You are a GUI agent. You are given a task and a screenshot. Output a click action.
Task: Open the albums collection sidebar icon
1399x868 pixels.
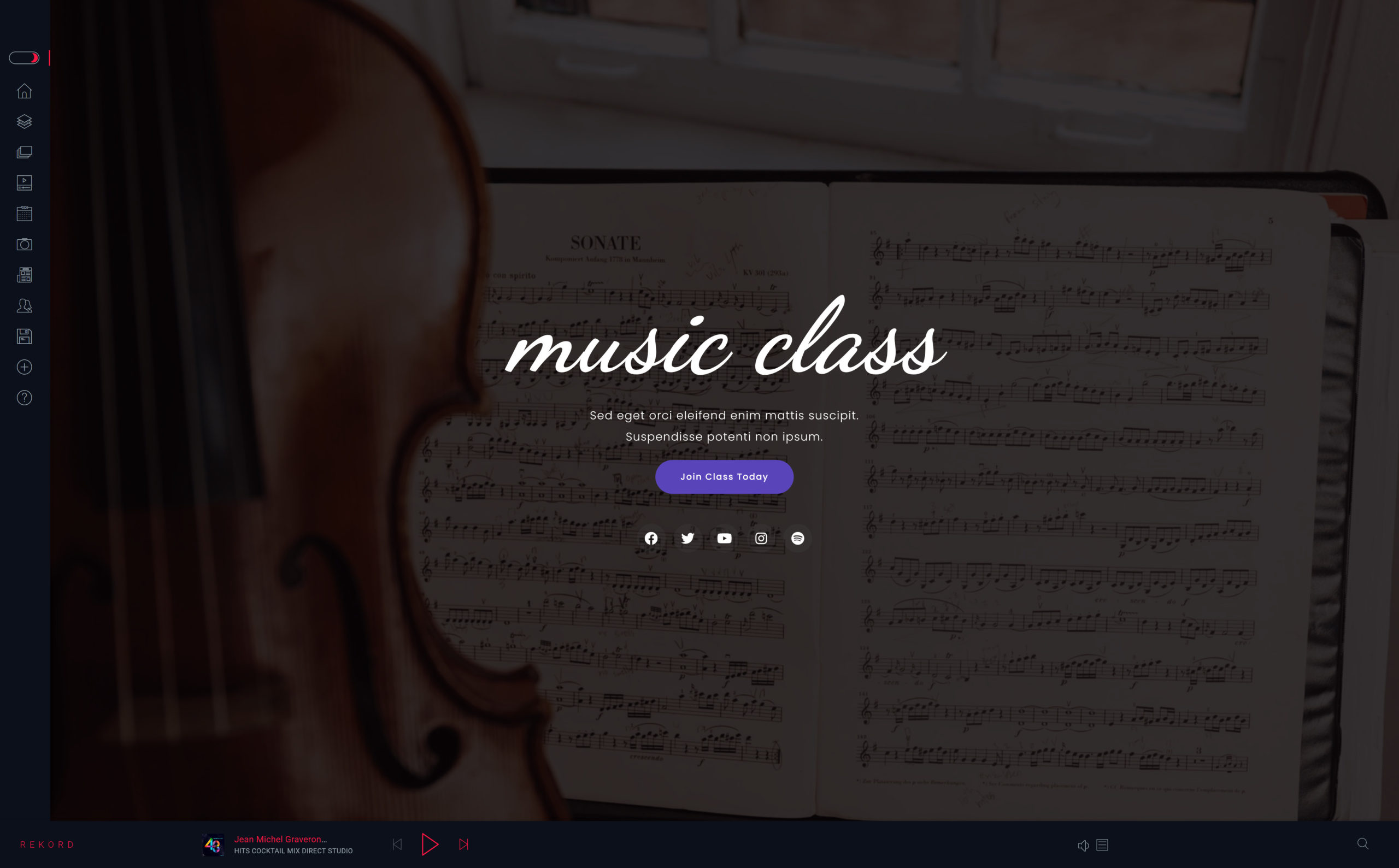point(24,152)
